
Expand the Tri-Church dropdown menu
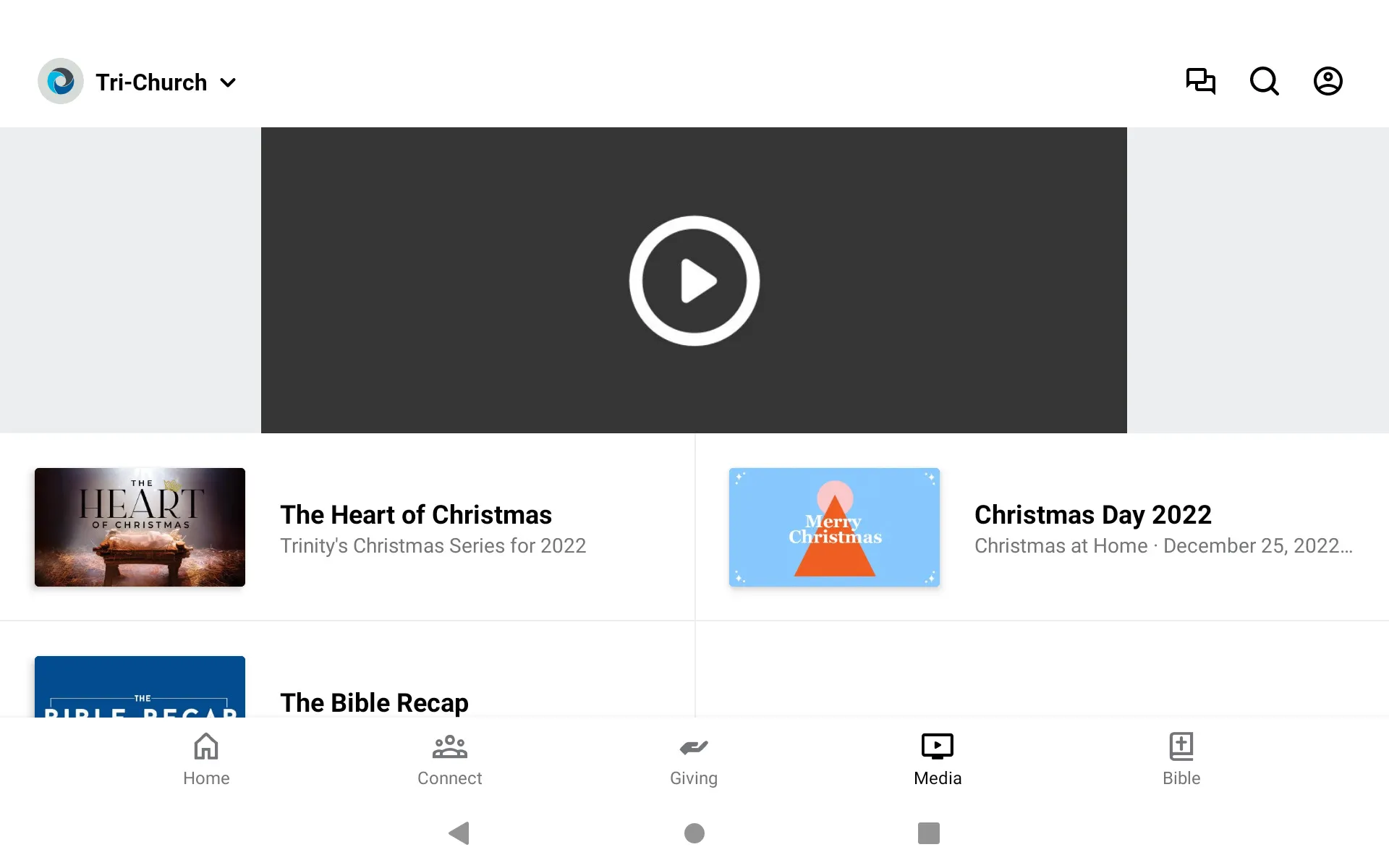[x=227, y=81]
